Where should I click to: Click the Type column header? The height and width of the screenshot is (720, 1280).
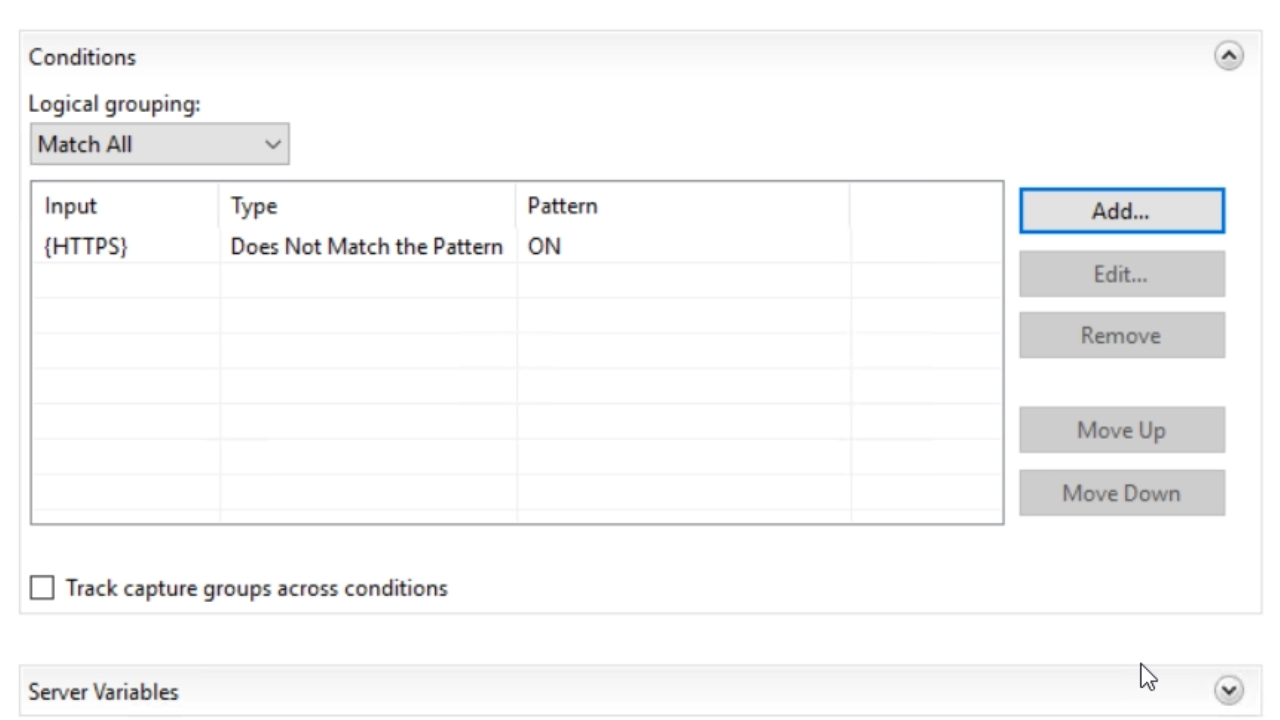click(x=254, y=206)
